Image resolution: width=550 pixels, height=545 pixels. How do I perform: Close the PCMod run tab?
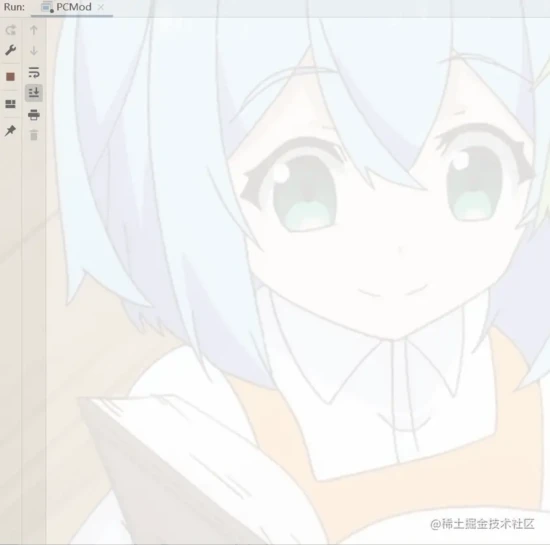[x=101, y=7]
